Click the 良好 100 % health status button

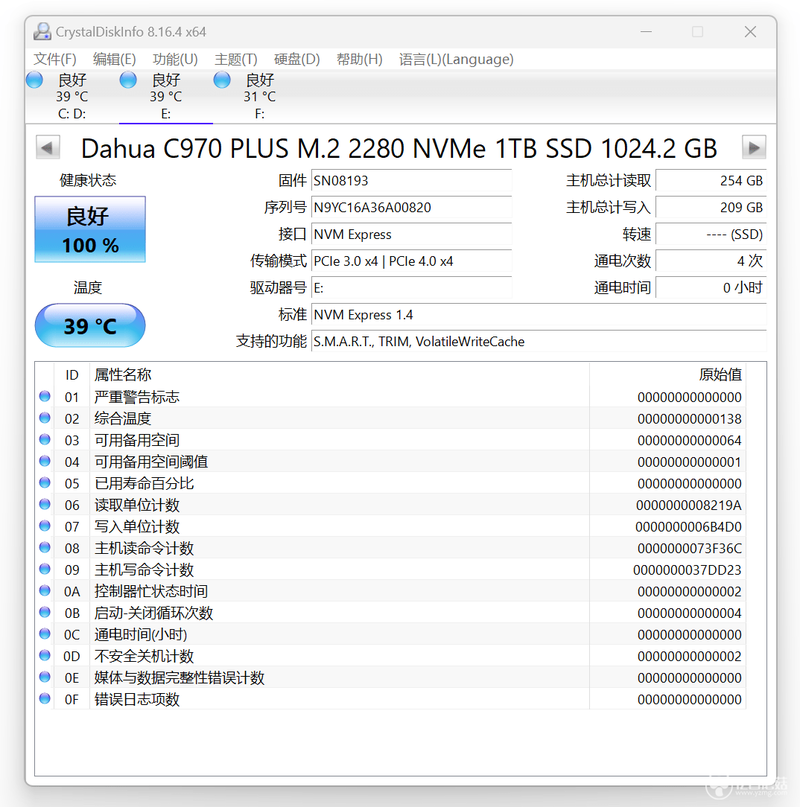90,230
